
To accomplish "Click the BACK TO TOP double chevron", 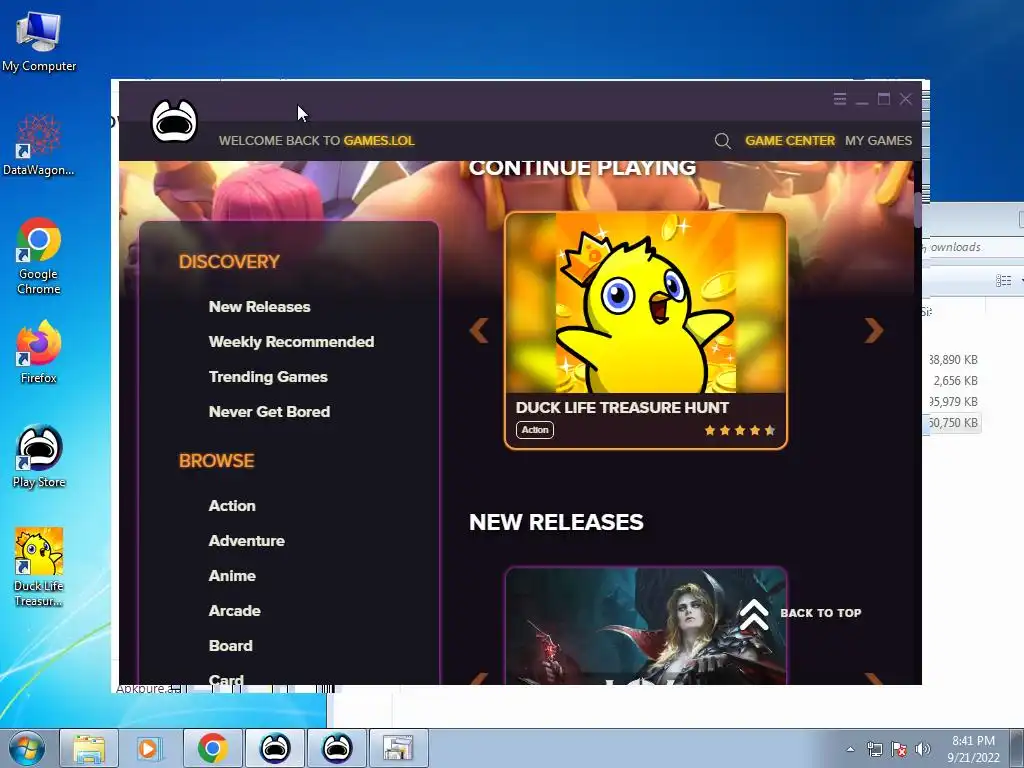I will click(754, 615).
